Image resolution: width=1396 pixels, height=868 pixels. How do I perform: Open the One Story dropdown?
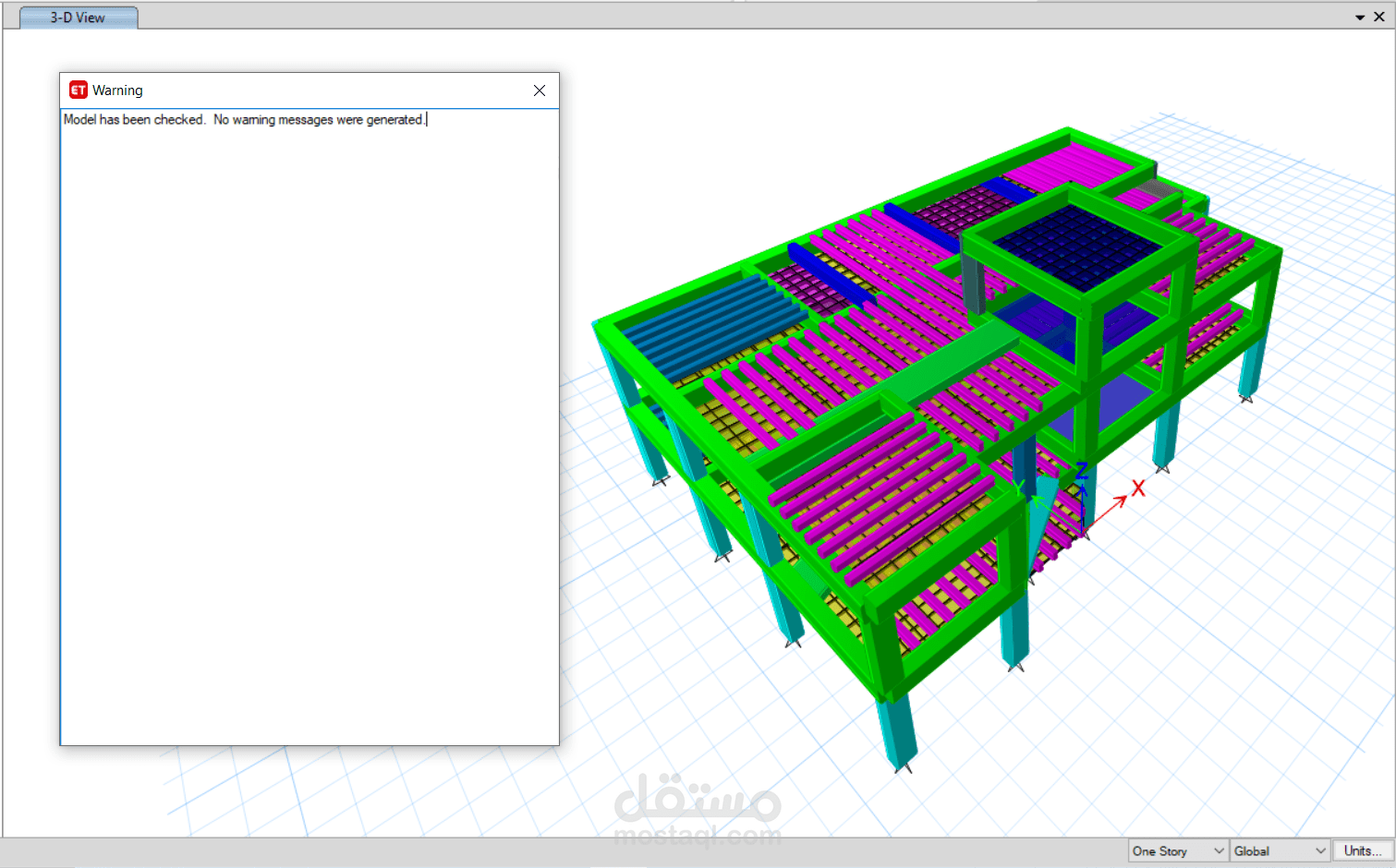pyautogui.click(x=1178, y=851)
